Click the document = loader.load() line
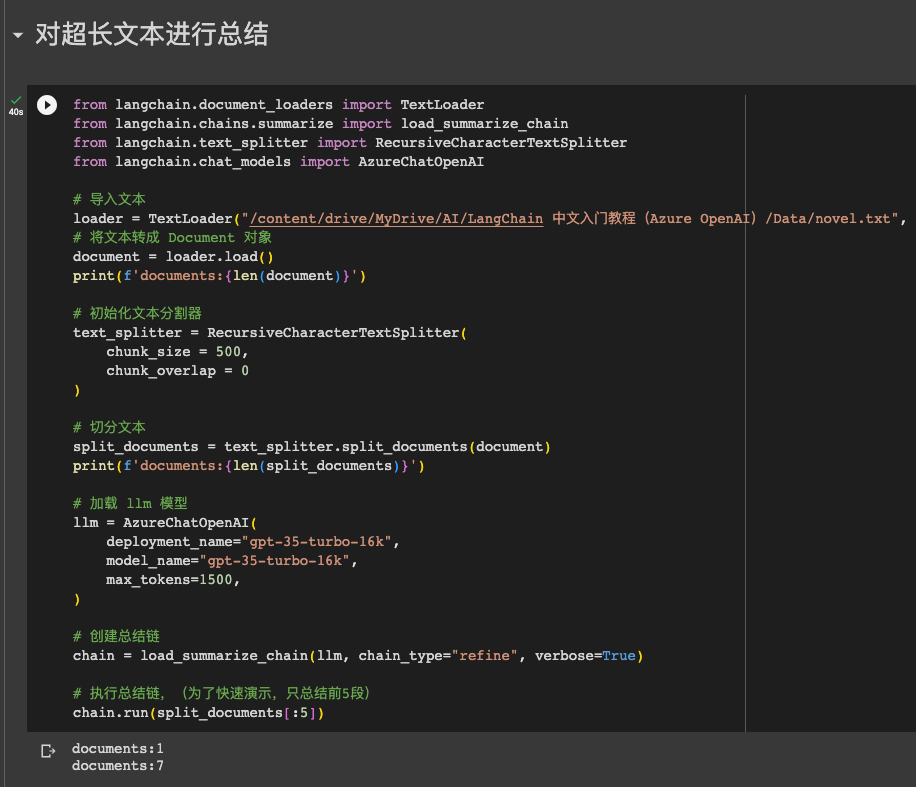 173,256
